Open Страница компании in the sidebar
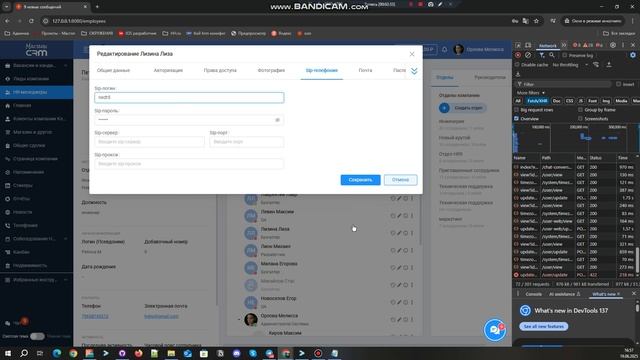This screenshot has height=360, width=640. coord(35,159)
